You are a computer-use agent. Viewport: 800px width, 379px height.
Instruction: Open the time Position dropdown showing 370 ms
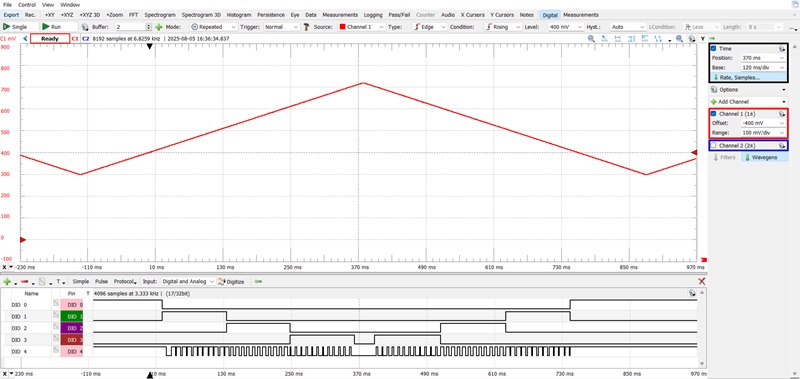[x=763, y=58]
